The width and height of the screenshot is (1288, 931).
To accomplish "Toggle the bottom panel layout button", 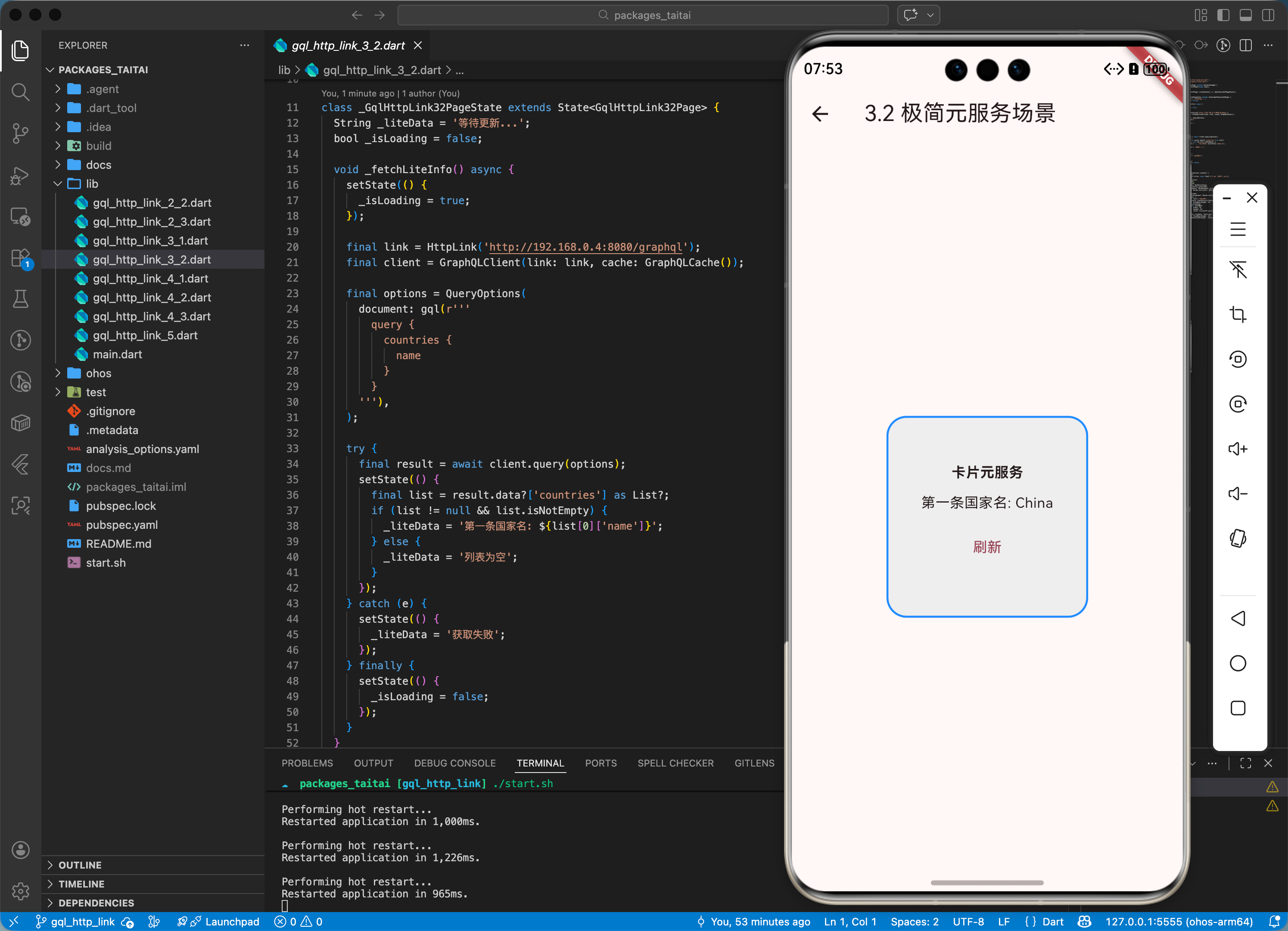I will click(1245, 16).
